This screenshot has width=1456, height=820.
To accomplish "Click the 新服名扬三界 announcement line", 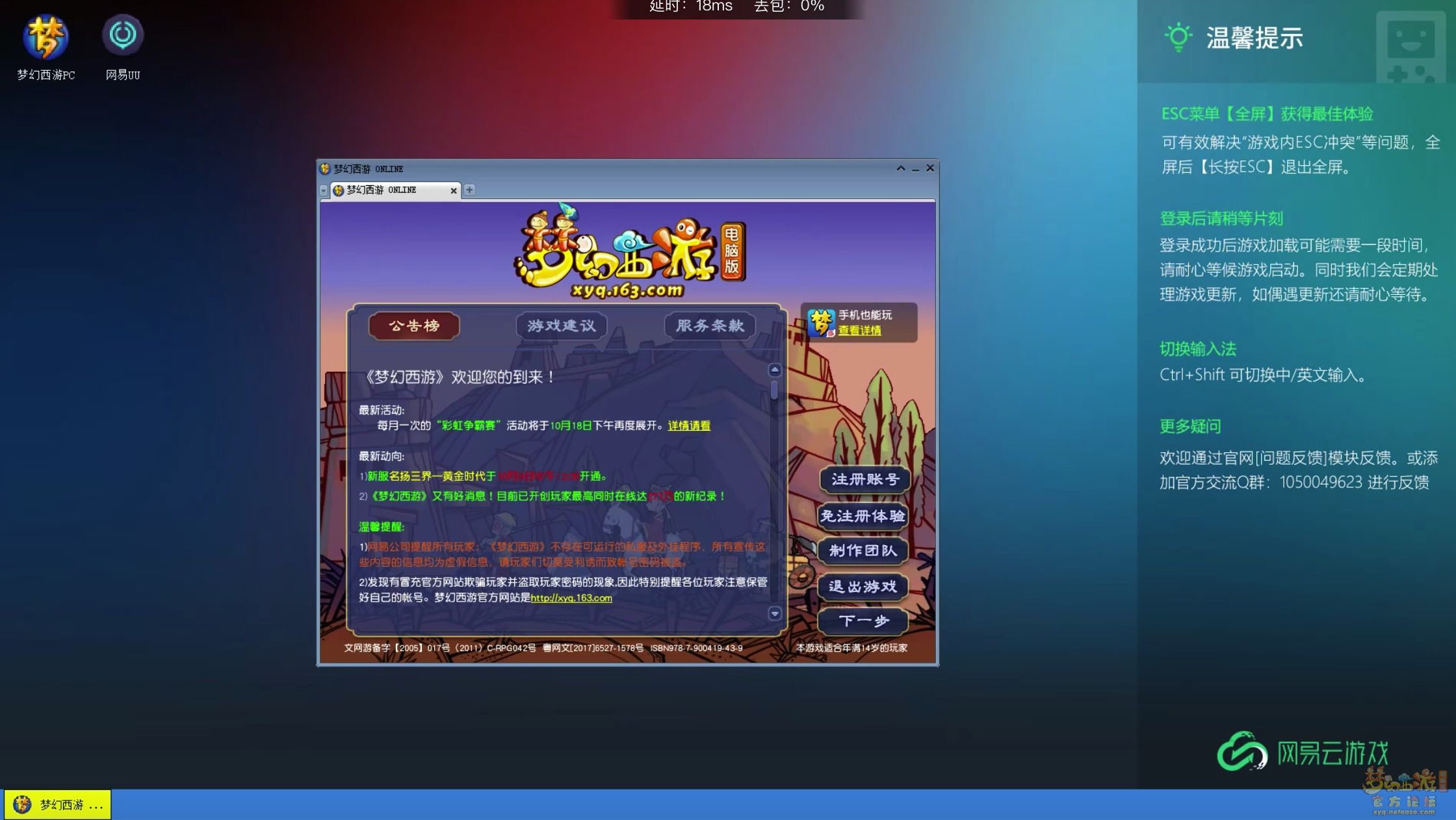I will point(484,476).
